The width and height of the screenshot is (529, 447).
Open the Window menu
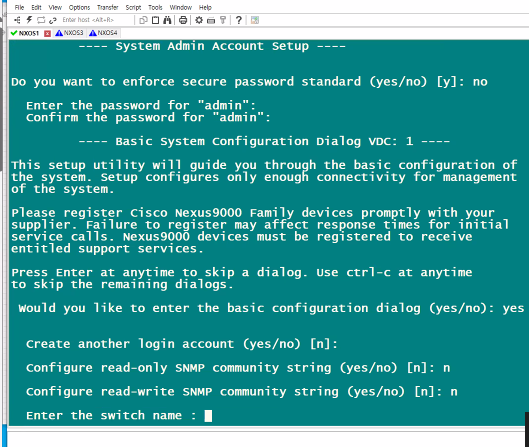pos(180,7)
